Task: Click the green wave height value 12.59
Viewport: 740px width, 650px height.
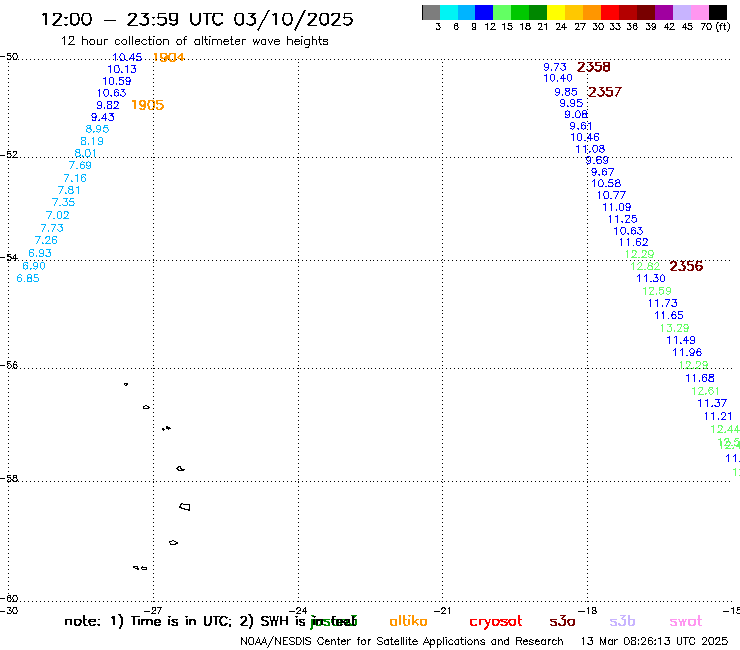Action: click(x=657, y=291)
